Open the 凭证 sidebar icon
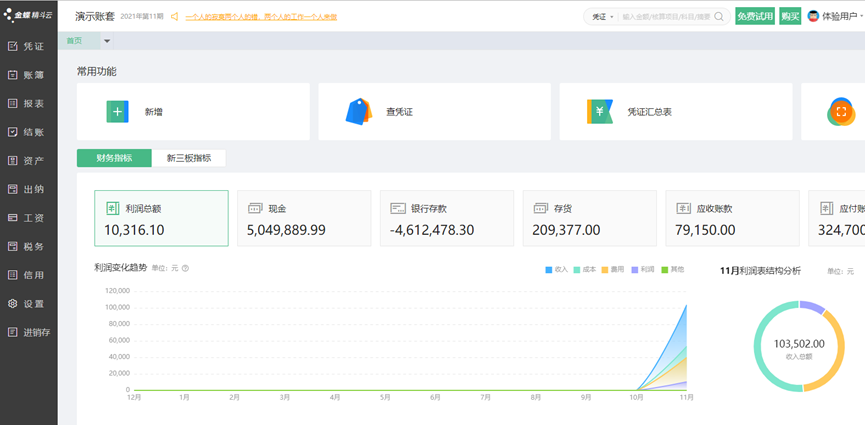This screenshot has height=425, width=865. click(13, 46)
